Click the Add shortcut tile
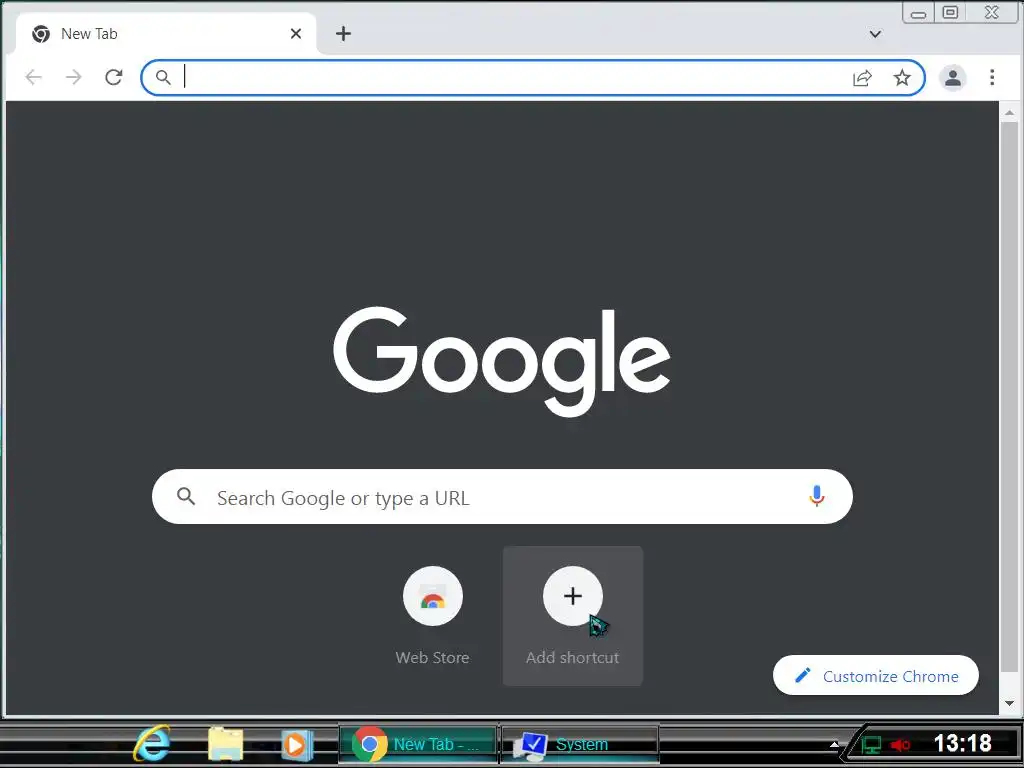 573,616
